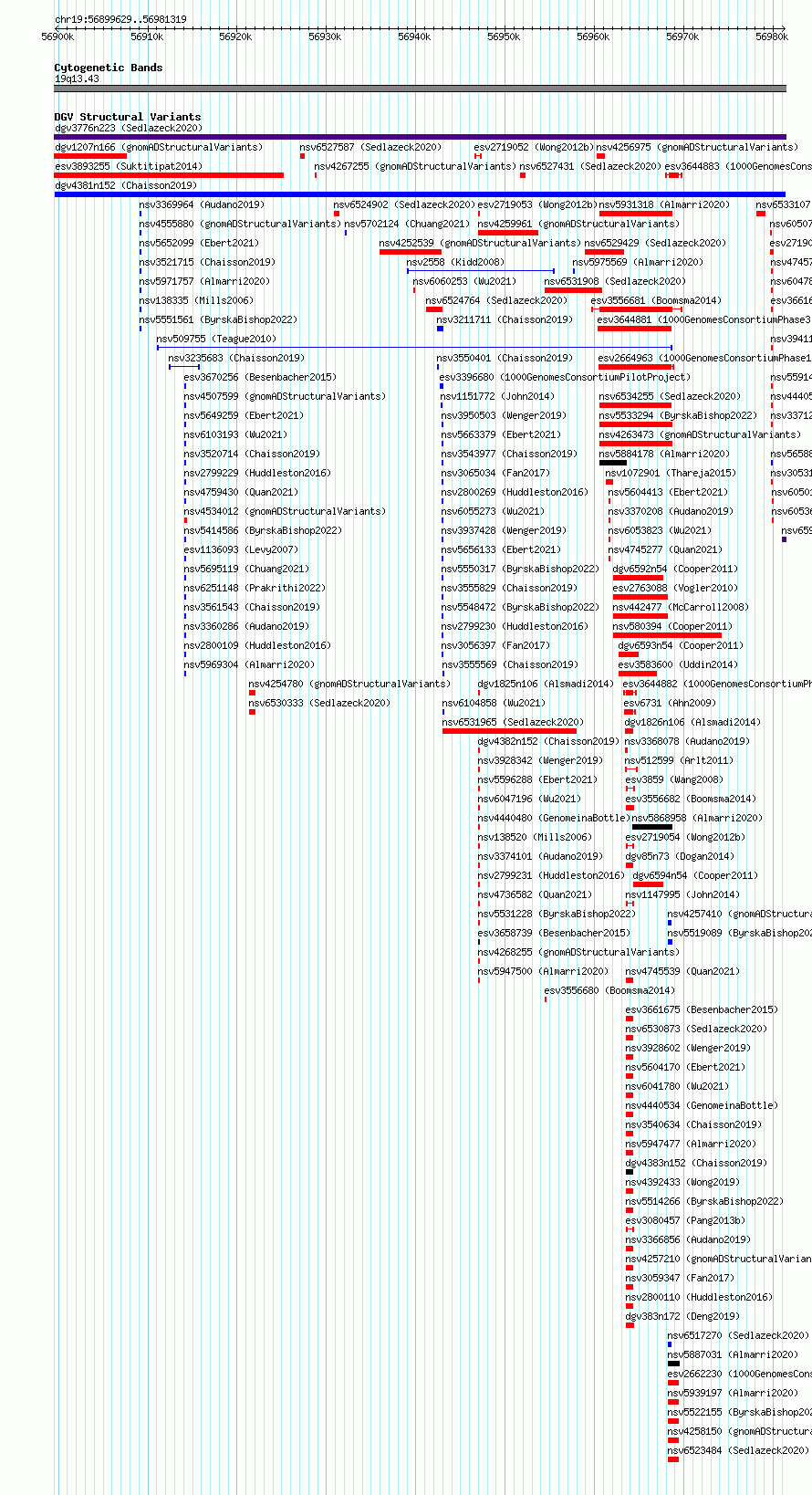Open nsv3235683 (Chaisson2019) variant
Viewport: 812px width, 1495px height.
click(x=236, y=358)
